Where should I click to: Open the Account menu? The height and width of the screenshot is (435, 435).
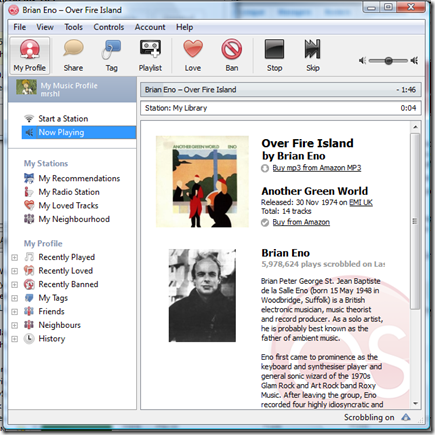coord(150,27)
